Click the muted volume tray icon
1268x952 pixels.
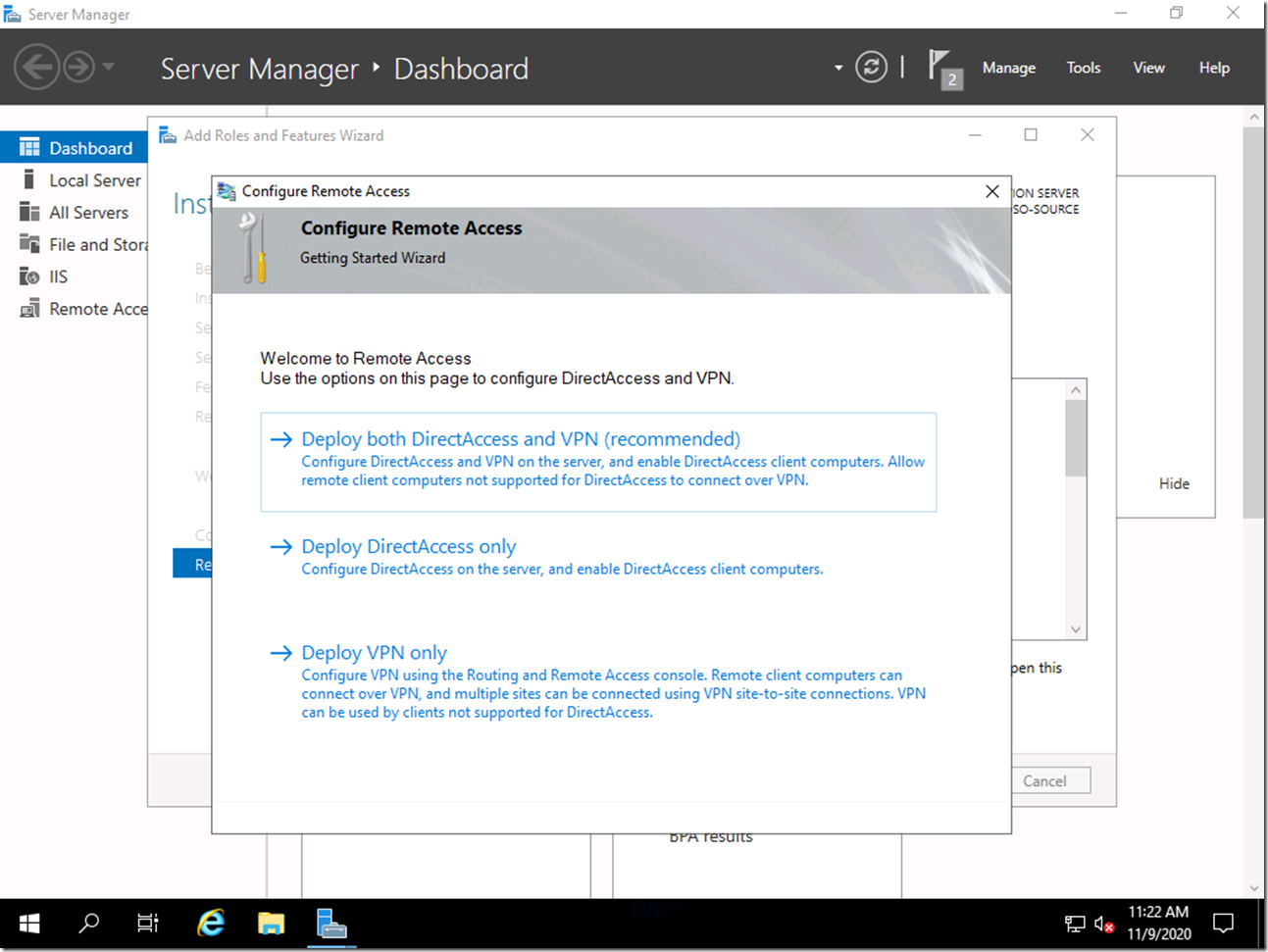pos(1104,925)
